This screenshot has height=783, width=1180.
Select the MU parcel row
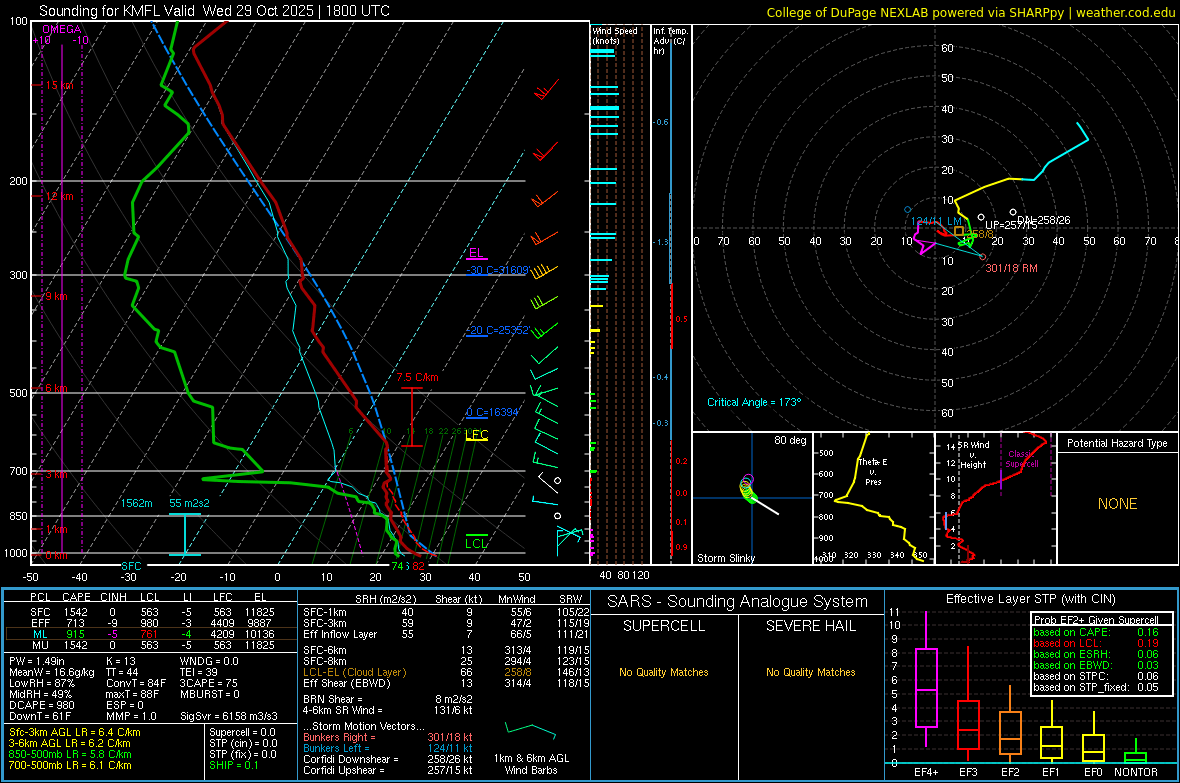click(x=151, y=645)
